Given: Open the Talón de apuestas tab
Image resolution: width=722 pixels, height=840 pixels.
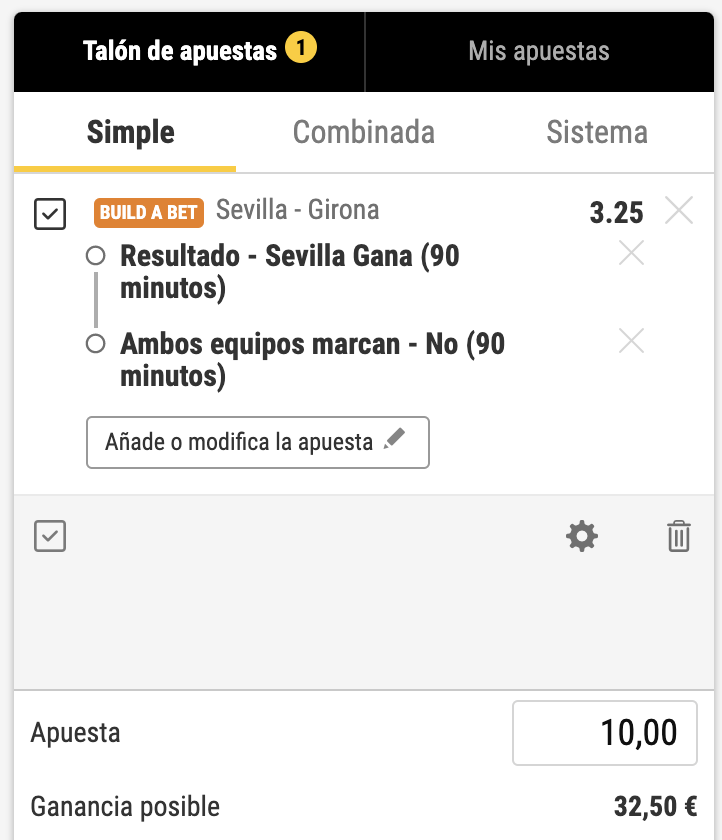Looking at the screenshot, I should (x=180, y=51).
